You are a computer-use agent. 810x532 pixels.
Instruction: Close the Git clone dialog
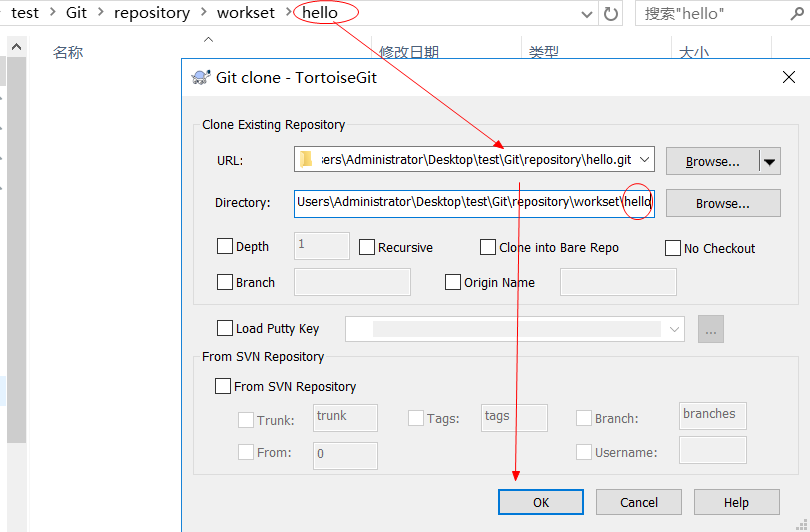(x=789, y=77)
